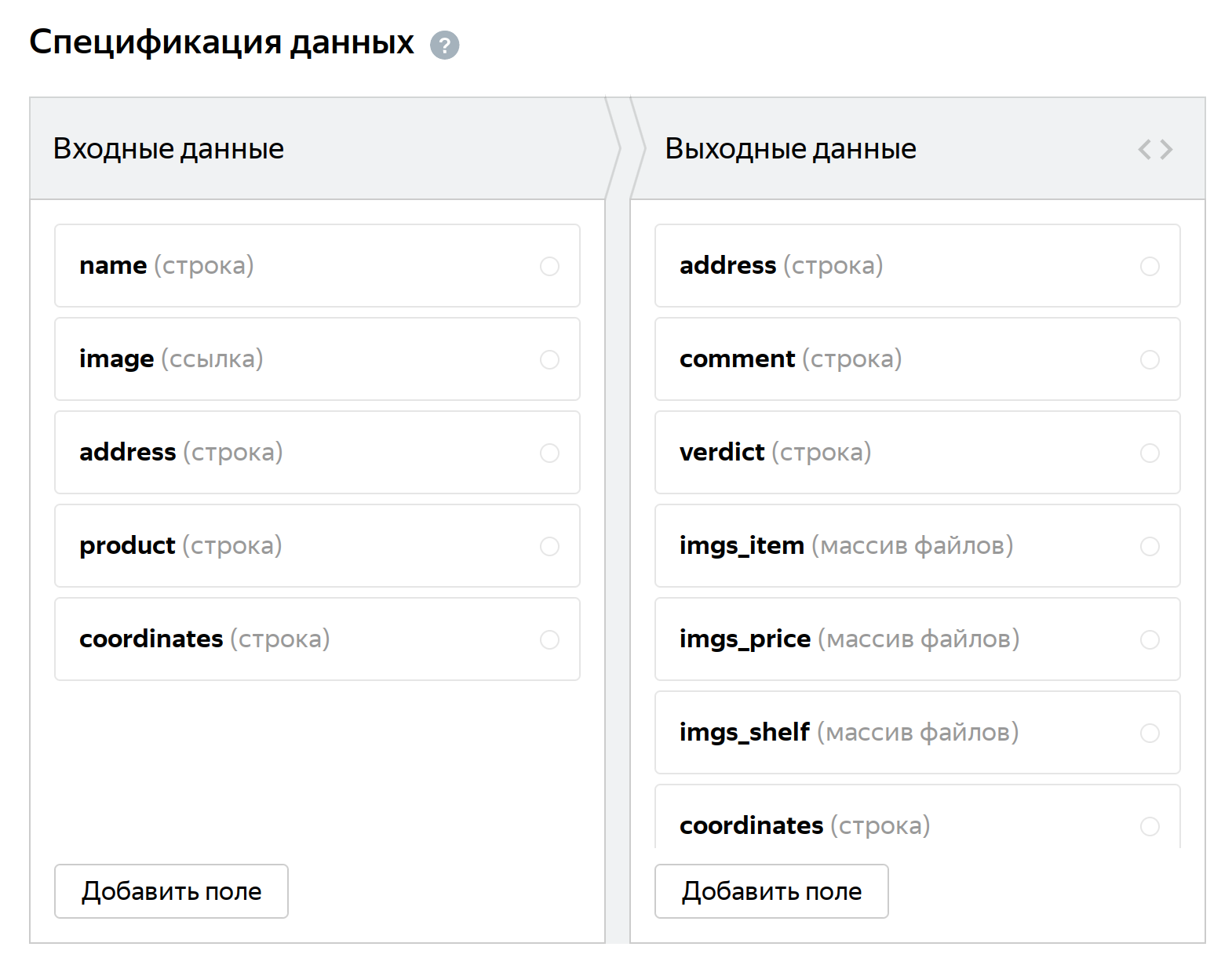Click the circle on the comment output field

pos(1150,359)
